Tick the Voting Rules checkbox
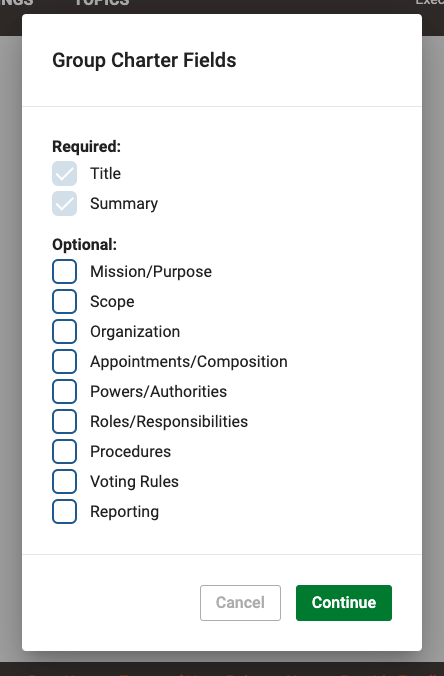This screenshot has height=676, width=444. pyautogui.click(x=65, y=481)
